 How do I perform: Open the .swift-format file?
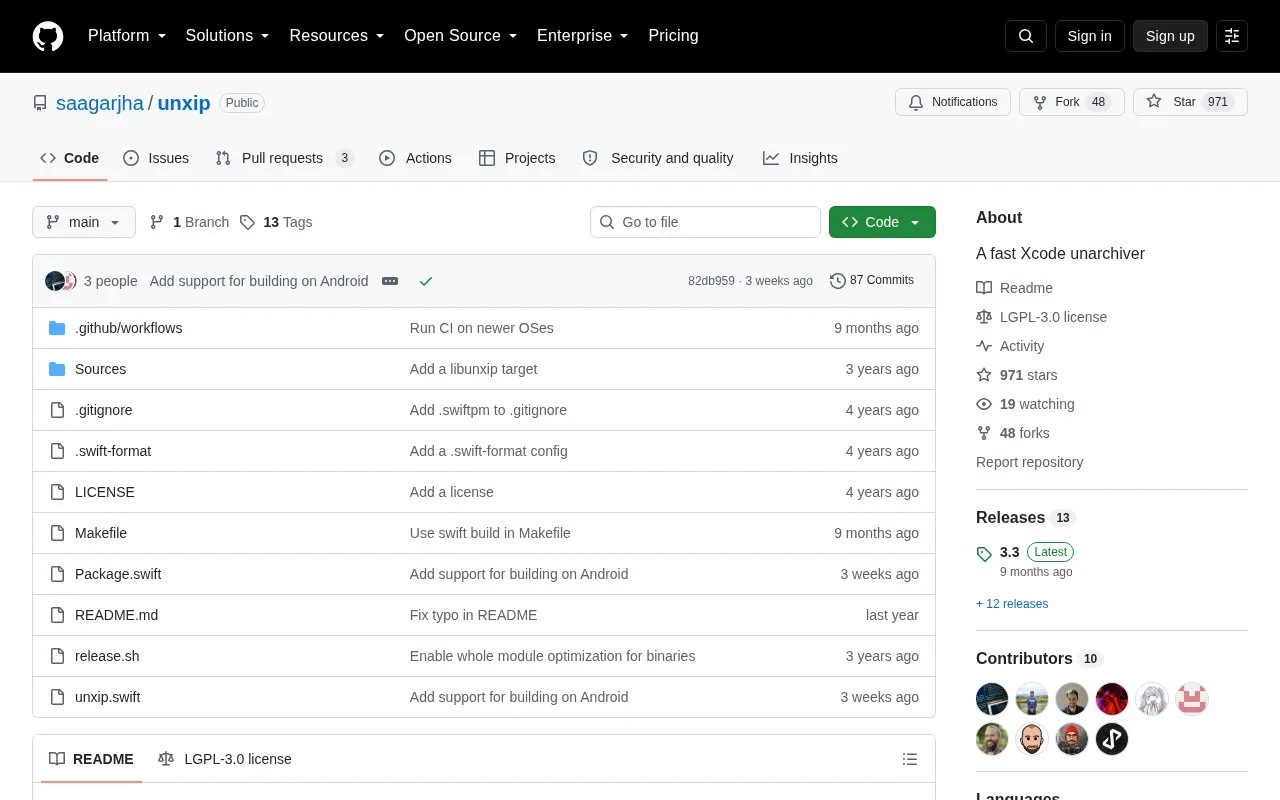tap(113, 451)
